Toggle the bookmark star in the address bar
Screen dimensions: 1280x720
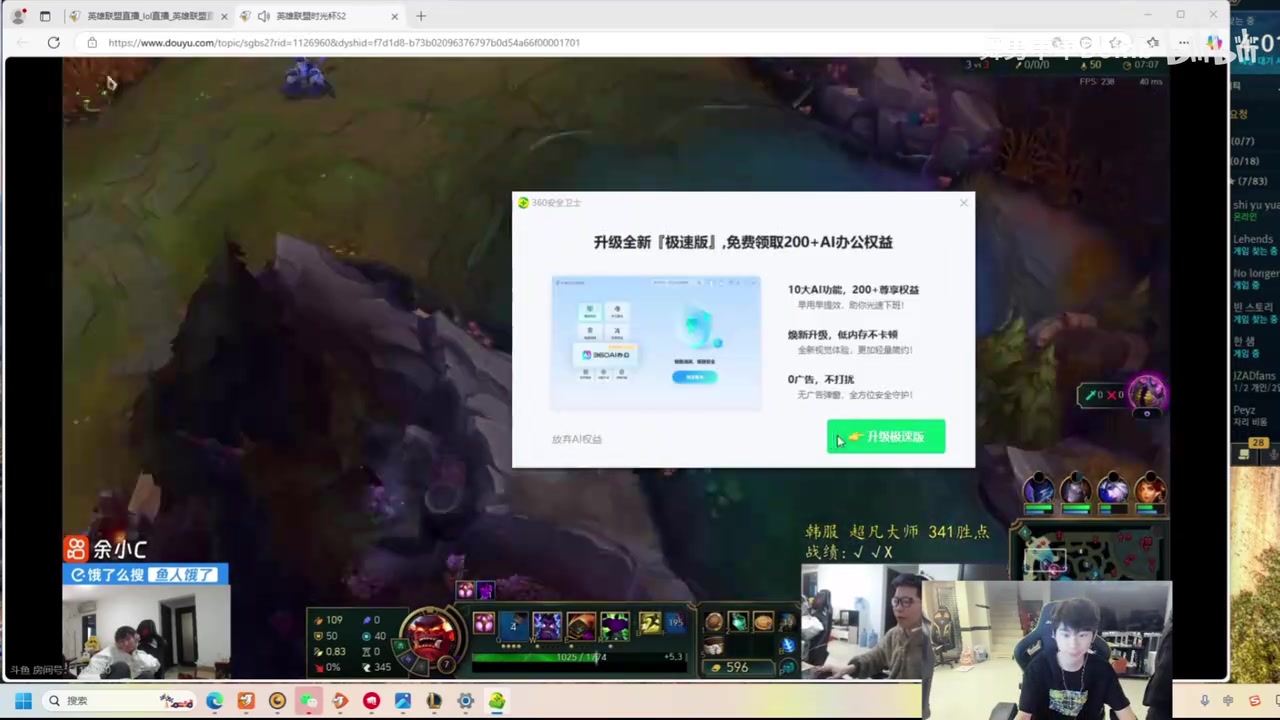click(1115, 42)
